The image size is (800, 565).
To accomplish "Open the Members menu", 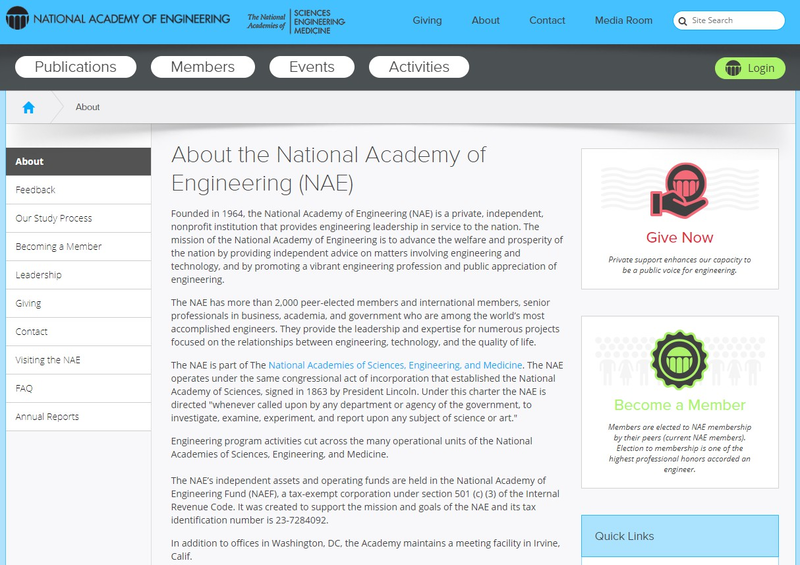I will click(x=203, y=67).
